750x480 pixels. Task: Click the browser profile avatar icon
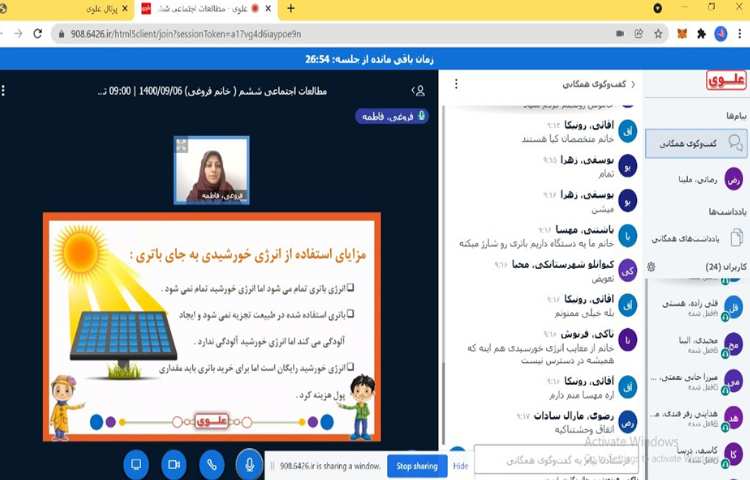click(721, 33)
